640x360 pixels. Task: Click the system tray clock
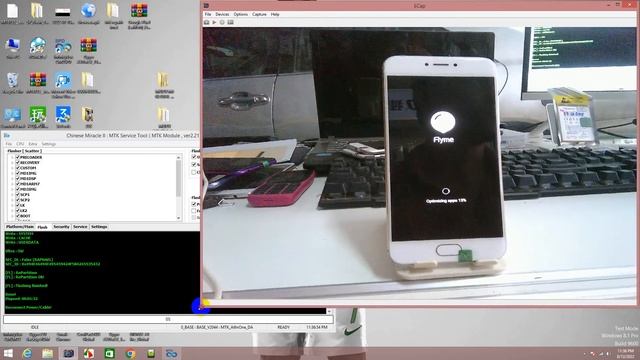(625, 353)
